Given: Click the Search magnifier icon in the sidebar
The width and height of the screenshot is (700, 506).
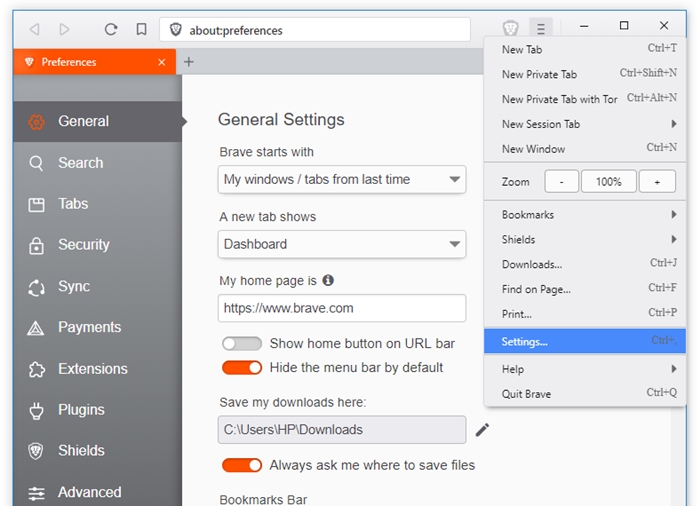Looking at the screenshot, I should [36, 163].
